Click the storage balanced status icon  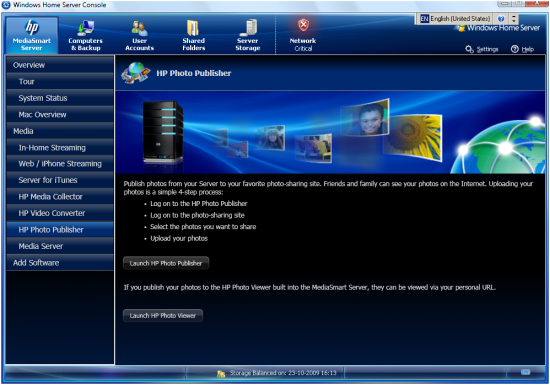click(x=221, y=374)
